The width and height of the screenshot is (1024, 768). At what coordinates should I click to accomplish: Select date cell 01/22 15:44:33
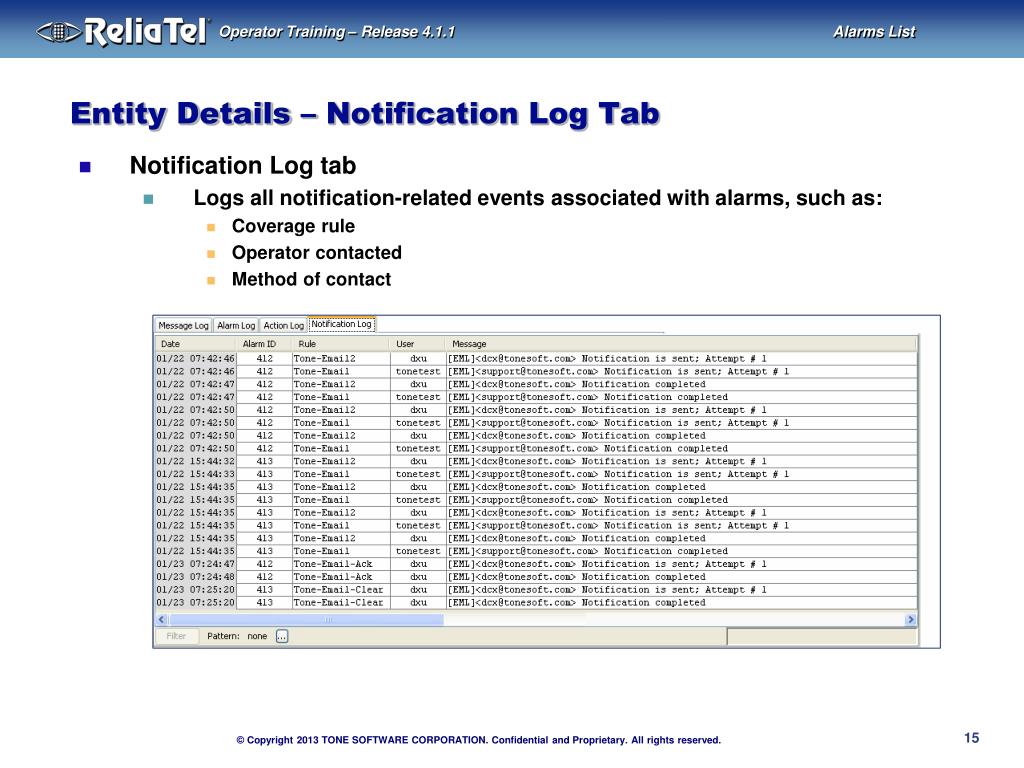click(195, 474)
